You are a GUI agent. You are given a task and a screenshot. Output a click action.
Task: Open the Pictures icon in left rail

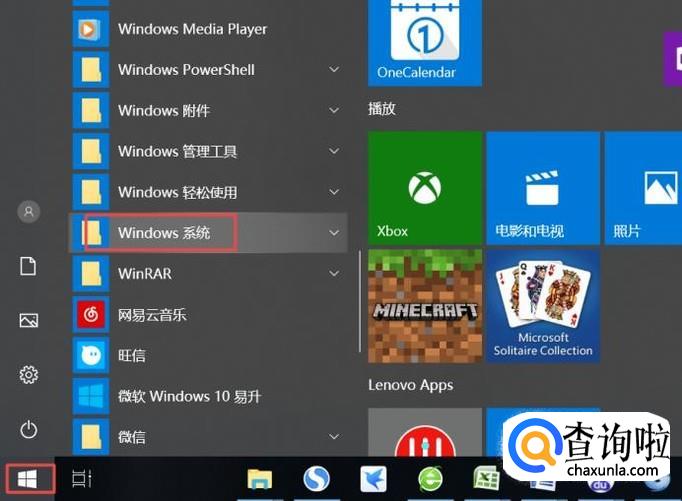29,320
